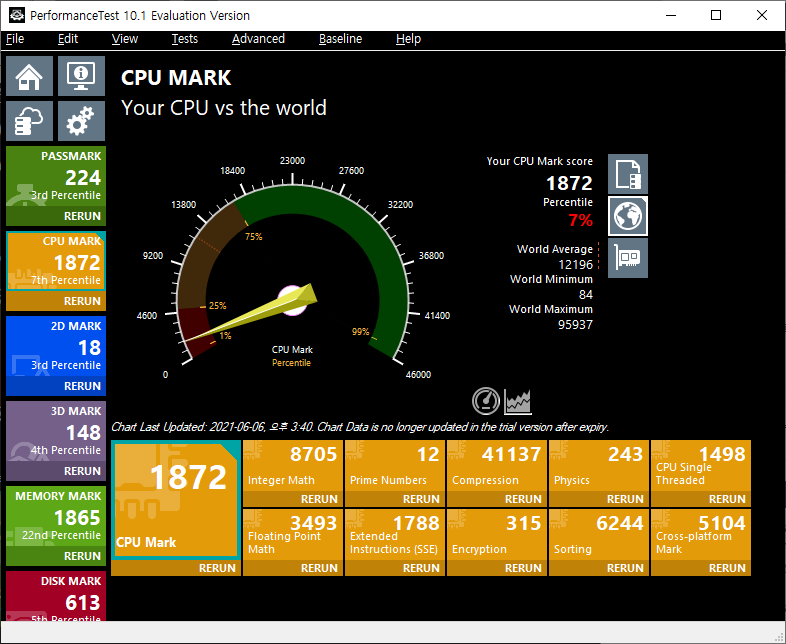Open the View menu
Screen dimensions: 786x644
tap(124, 39)
